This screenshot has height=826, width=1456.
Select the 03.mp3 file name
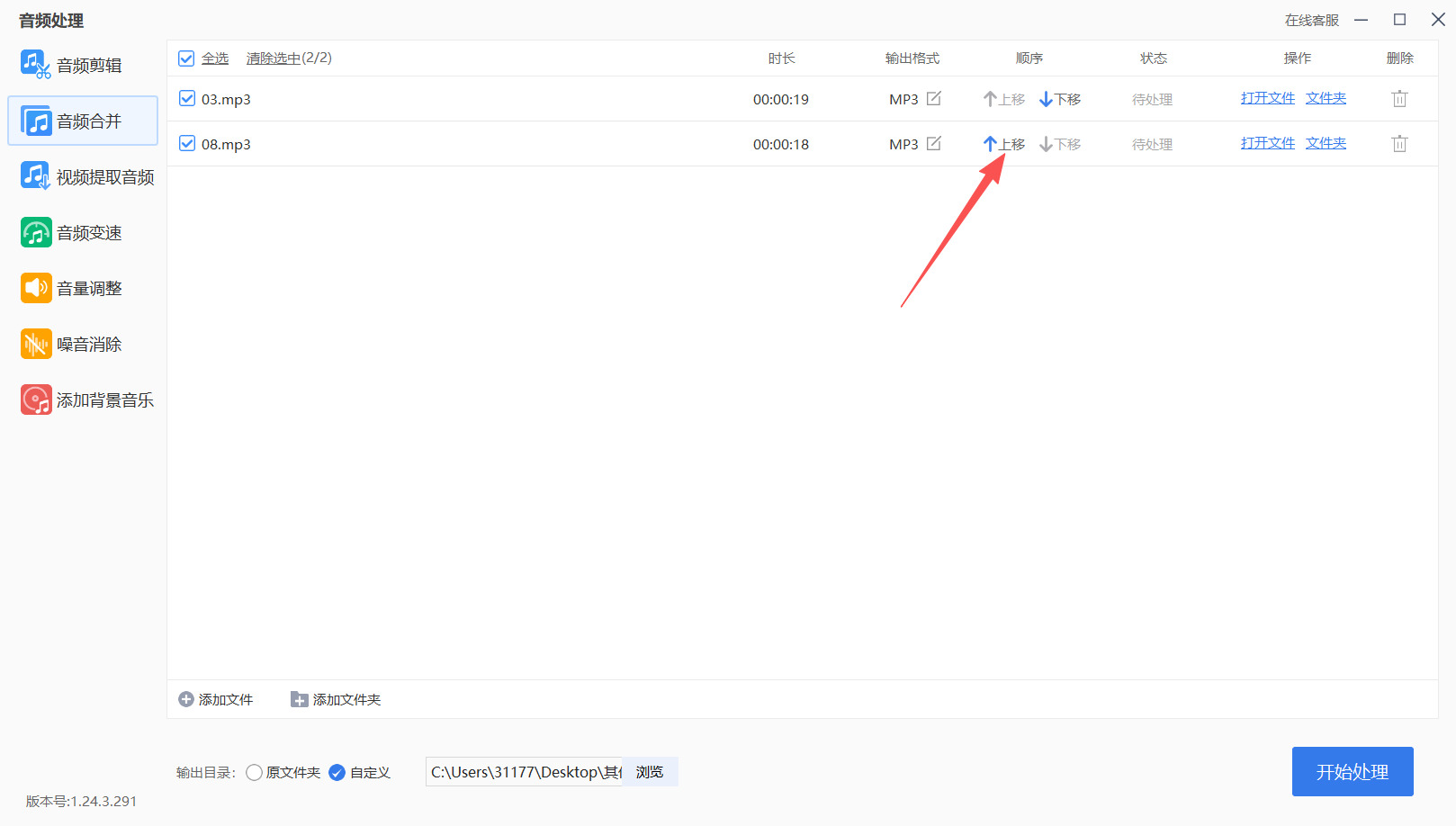[x=226, y=99]
